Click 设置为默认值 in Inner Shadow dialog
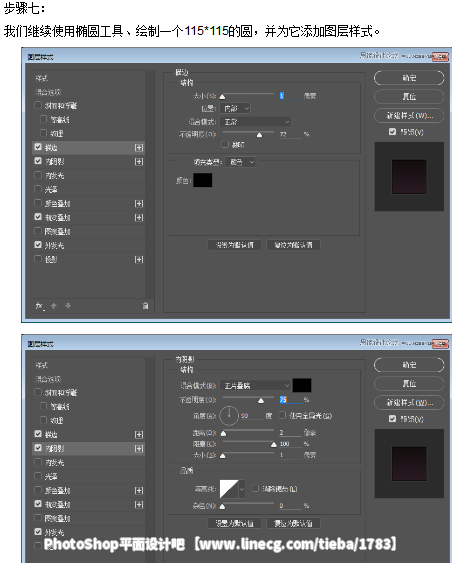 [234, 523]
